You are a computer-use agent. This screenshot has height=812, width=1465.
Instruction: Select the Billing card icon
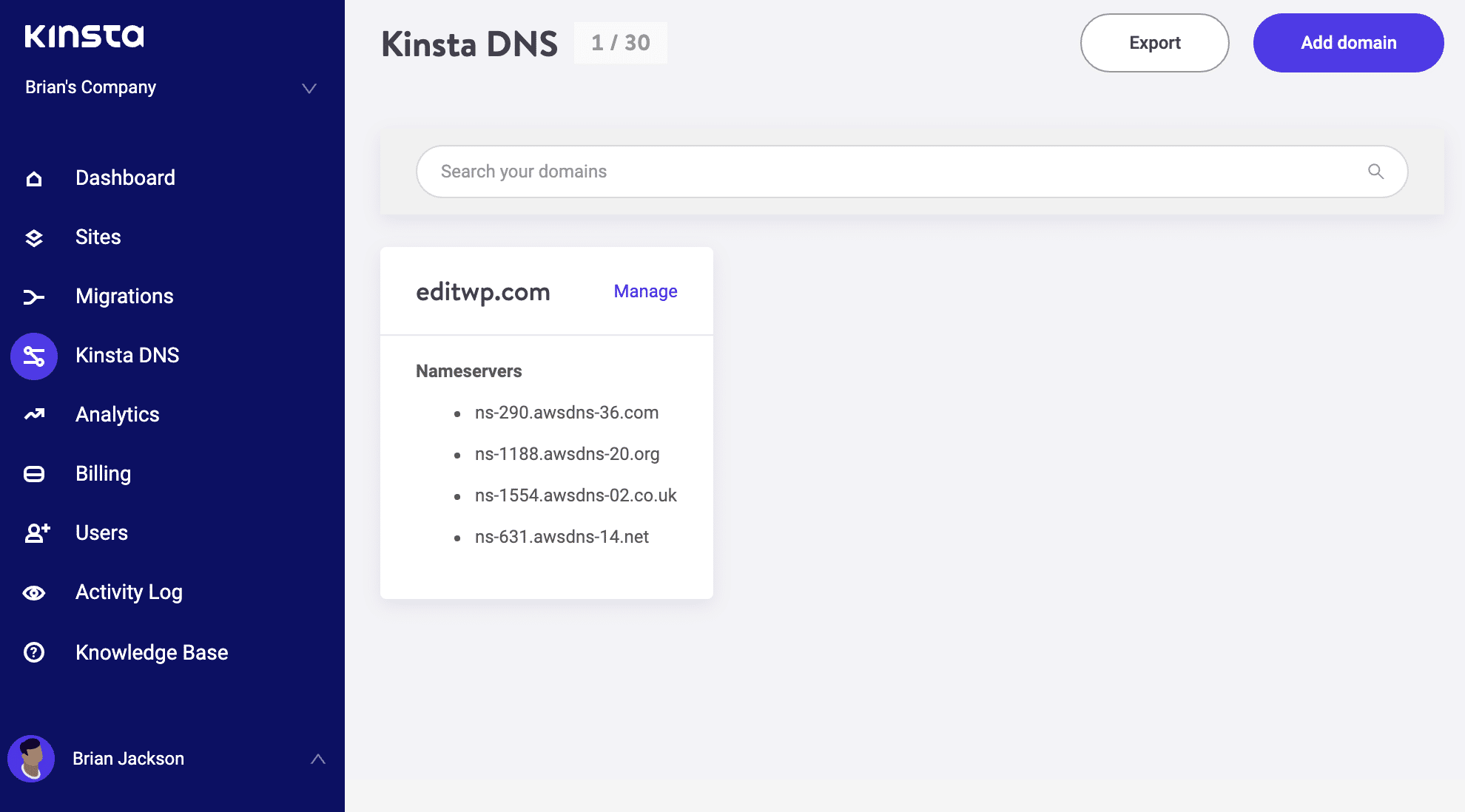(x=33, y=474)
